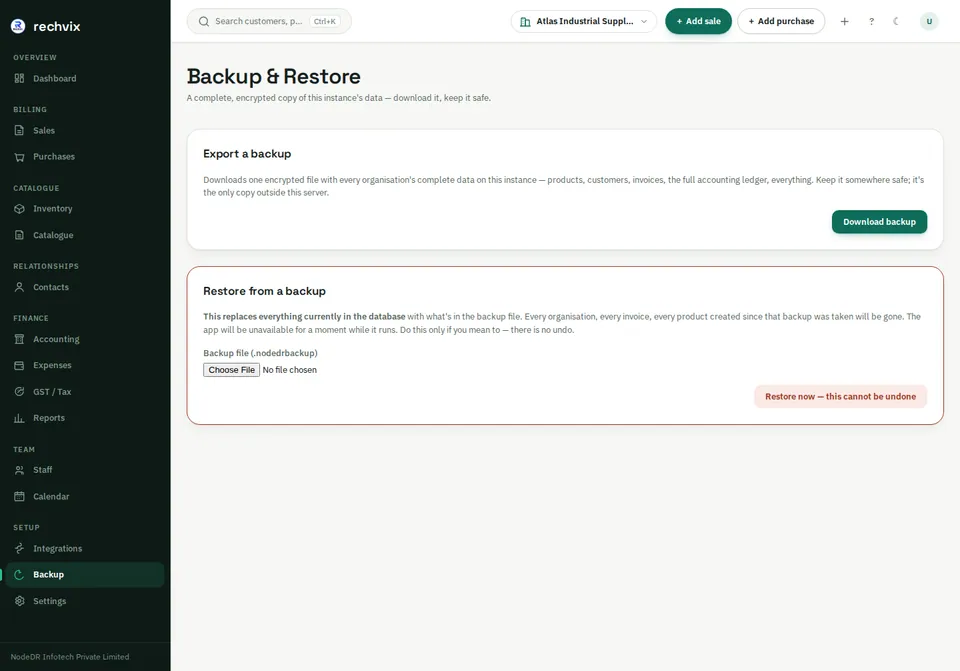This screenshot has width=960, height=671.
Task: Open Expenses page
Action: point(85,365)
